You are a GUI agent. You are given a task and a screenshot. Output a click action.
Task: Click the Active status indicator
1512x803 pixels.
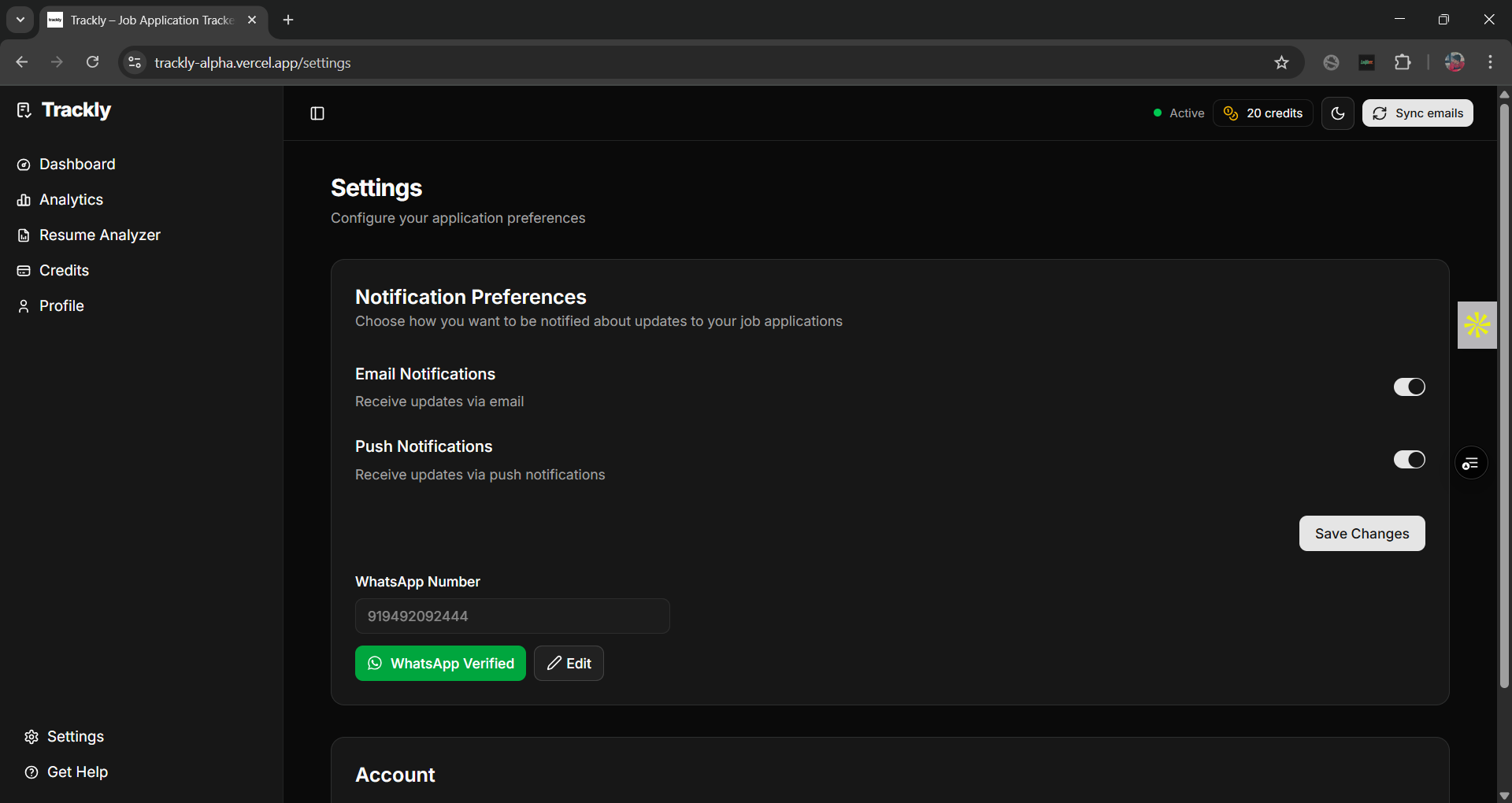point(1179,113)
